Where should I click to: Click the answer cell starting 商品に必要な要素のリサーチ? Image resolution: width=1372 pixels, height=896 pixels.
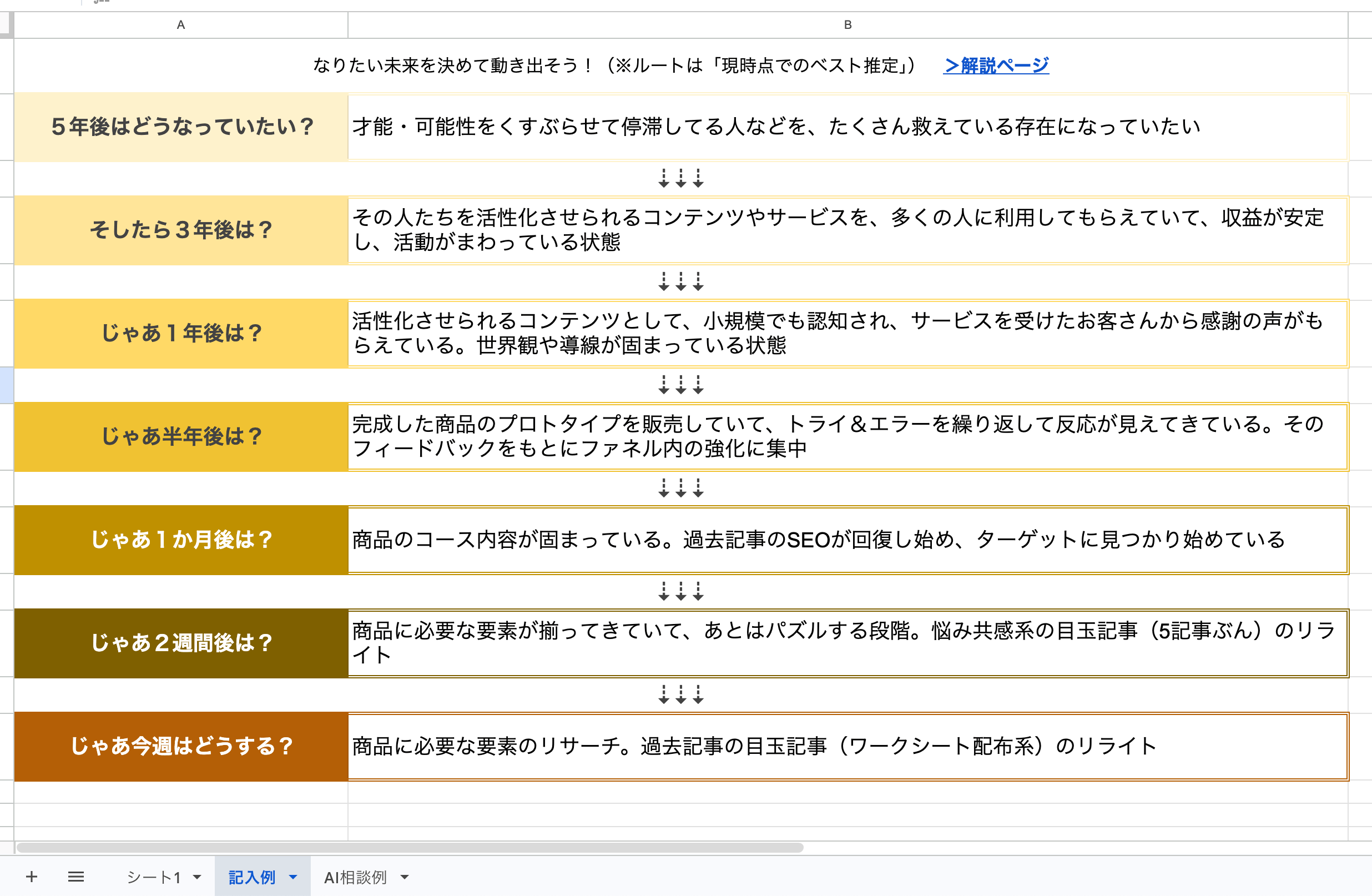tap(848, 746)
